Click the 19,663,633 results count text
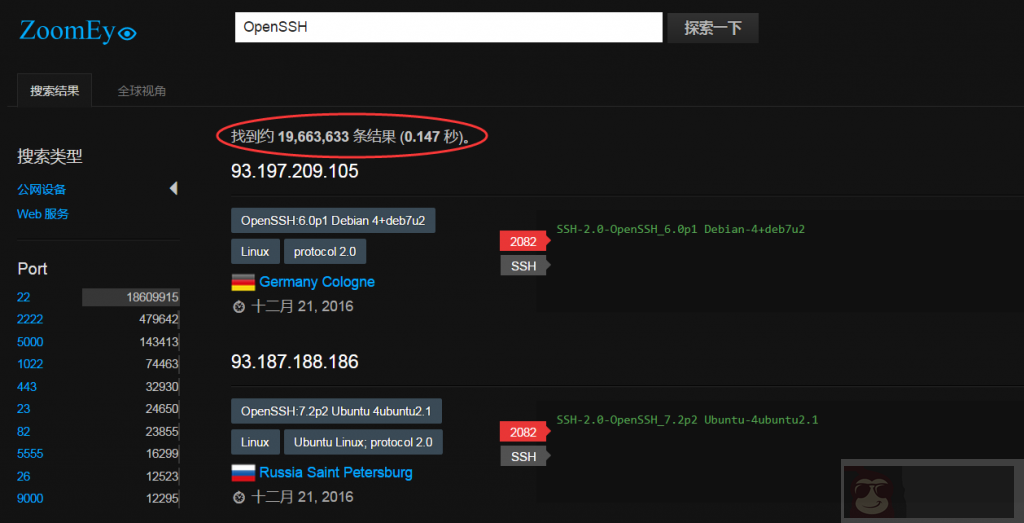 point(313,136)
